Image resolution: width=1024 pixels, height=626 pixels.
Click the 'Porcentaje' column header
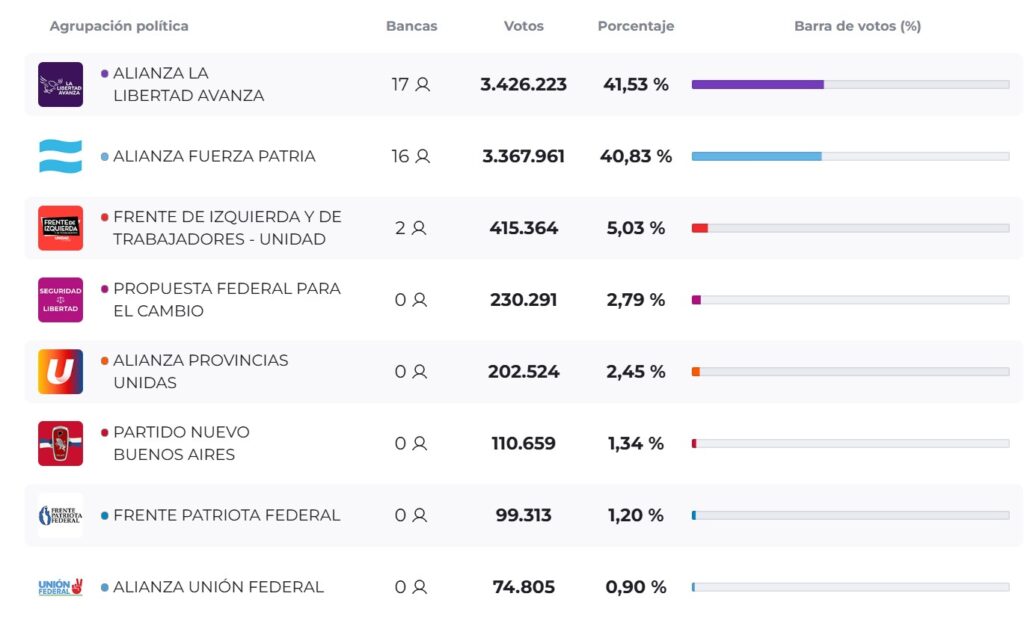[x=636, y=26]
